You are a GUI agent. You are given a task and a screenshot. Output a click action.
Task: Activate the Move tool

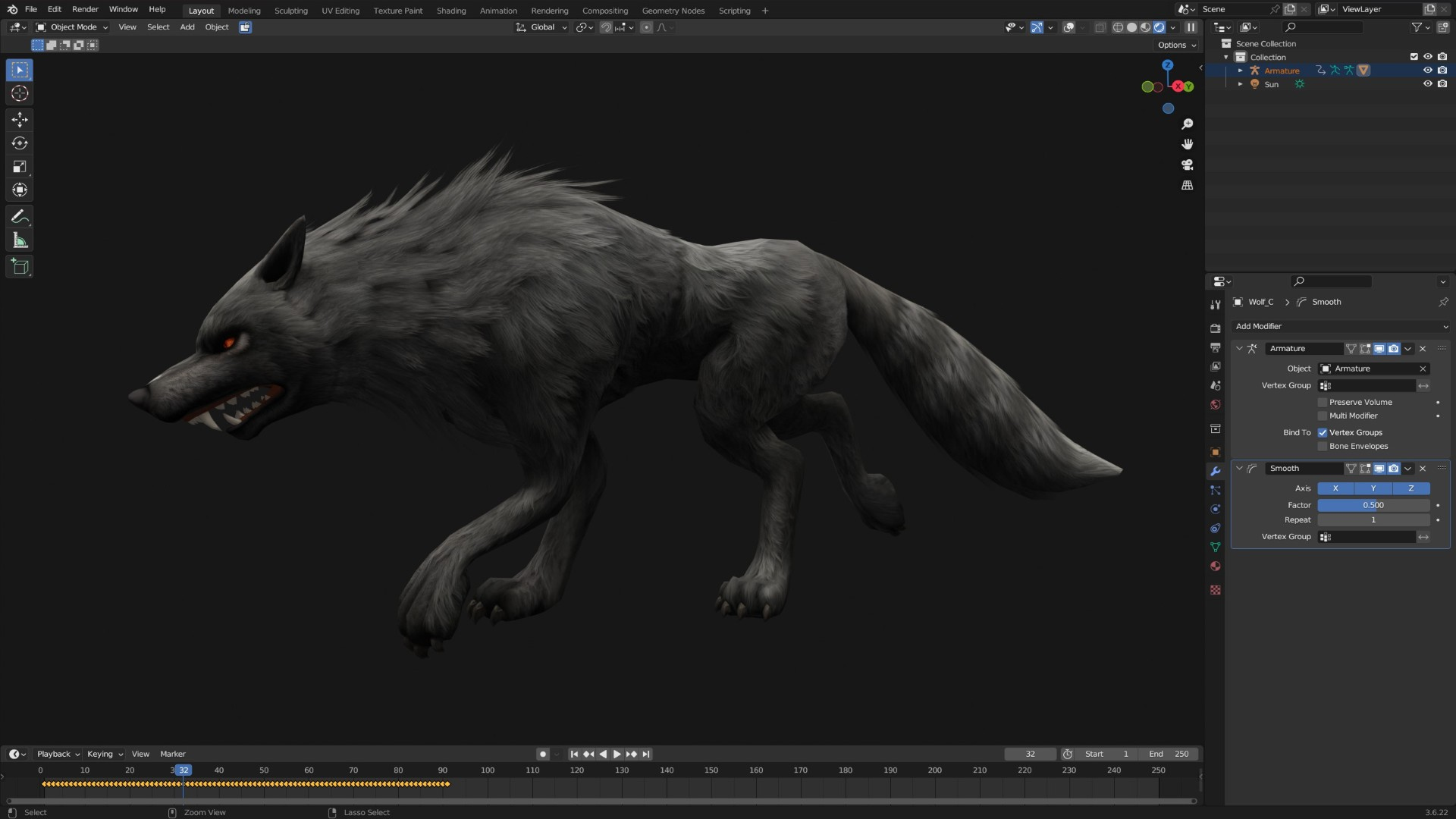tap(20, 120)
